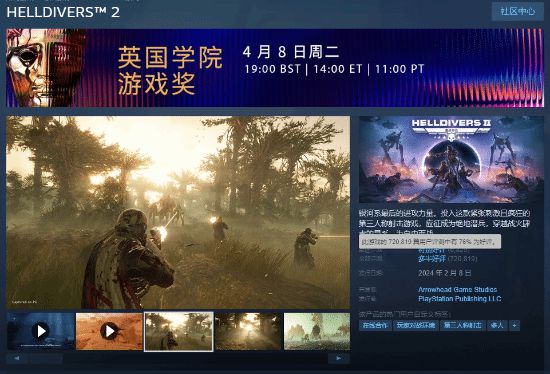
Task: Select the highlighted forest firefight screenshot thumbnail
Action: 179,332
